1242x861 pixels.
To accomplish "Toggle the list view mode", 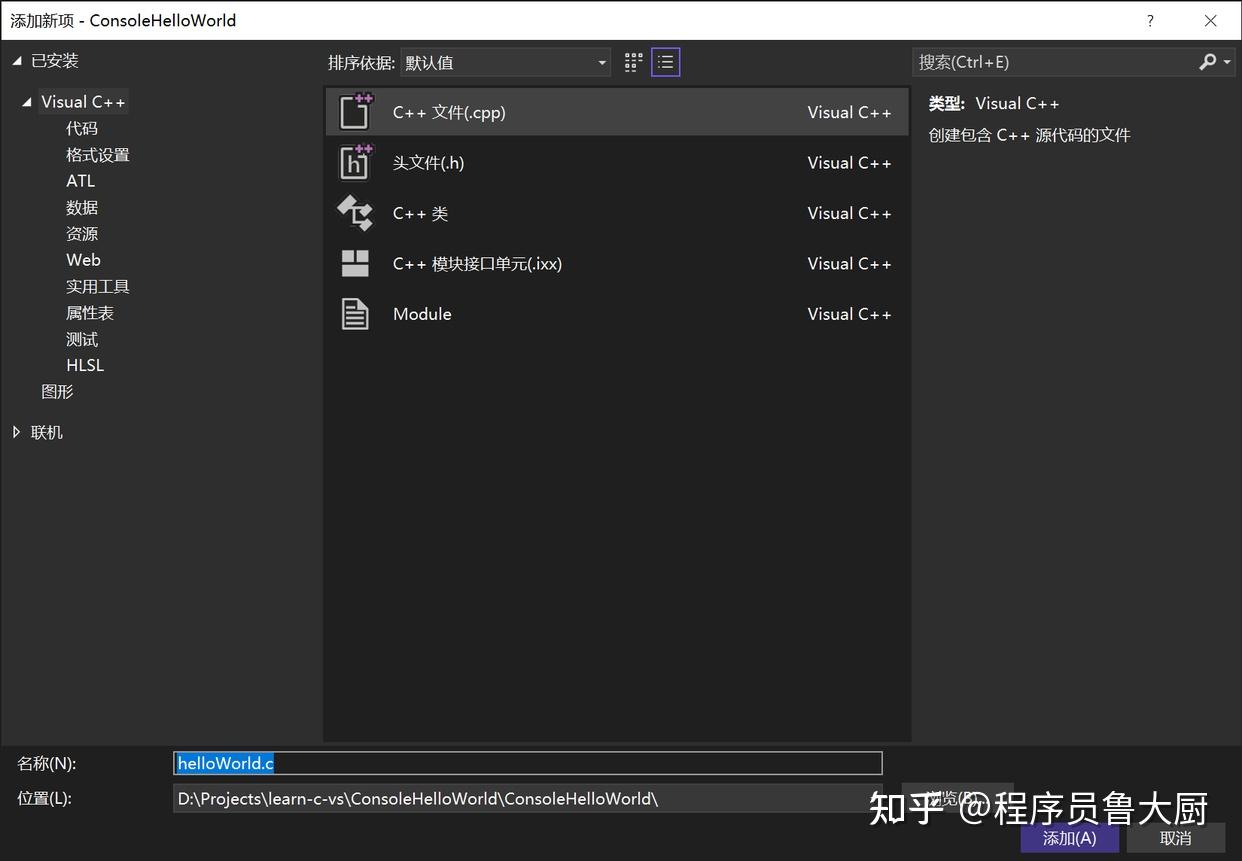I will coord(665,61).
